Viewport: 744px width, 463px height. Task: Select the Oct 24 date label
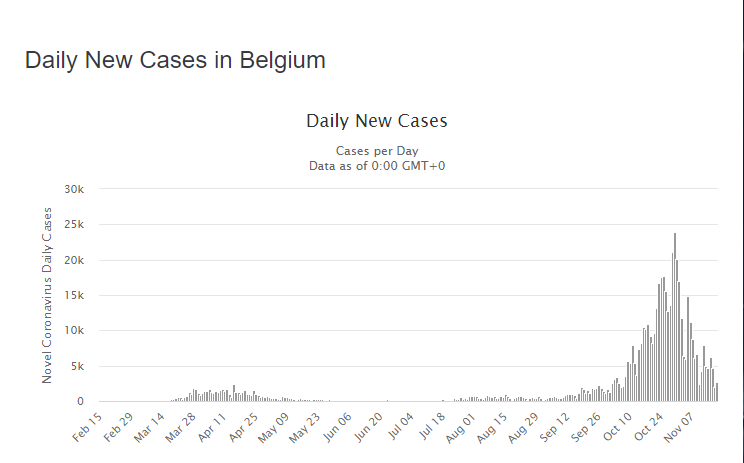(x=651, y=427)
